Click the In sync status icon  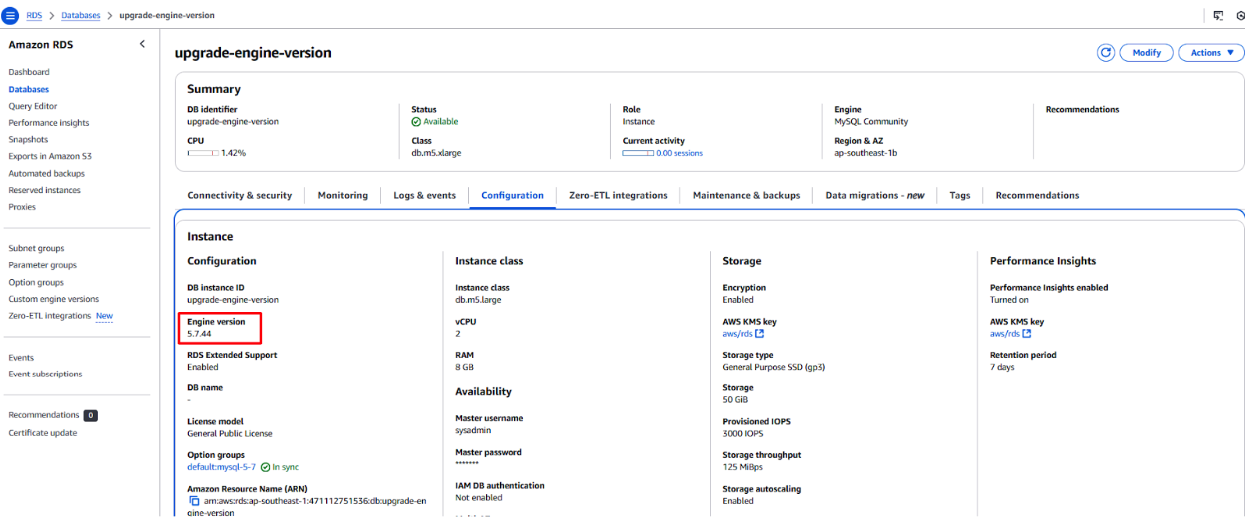(265, 467)
